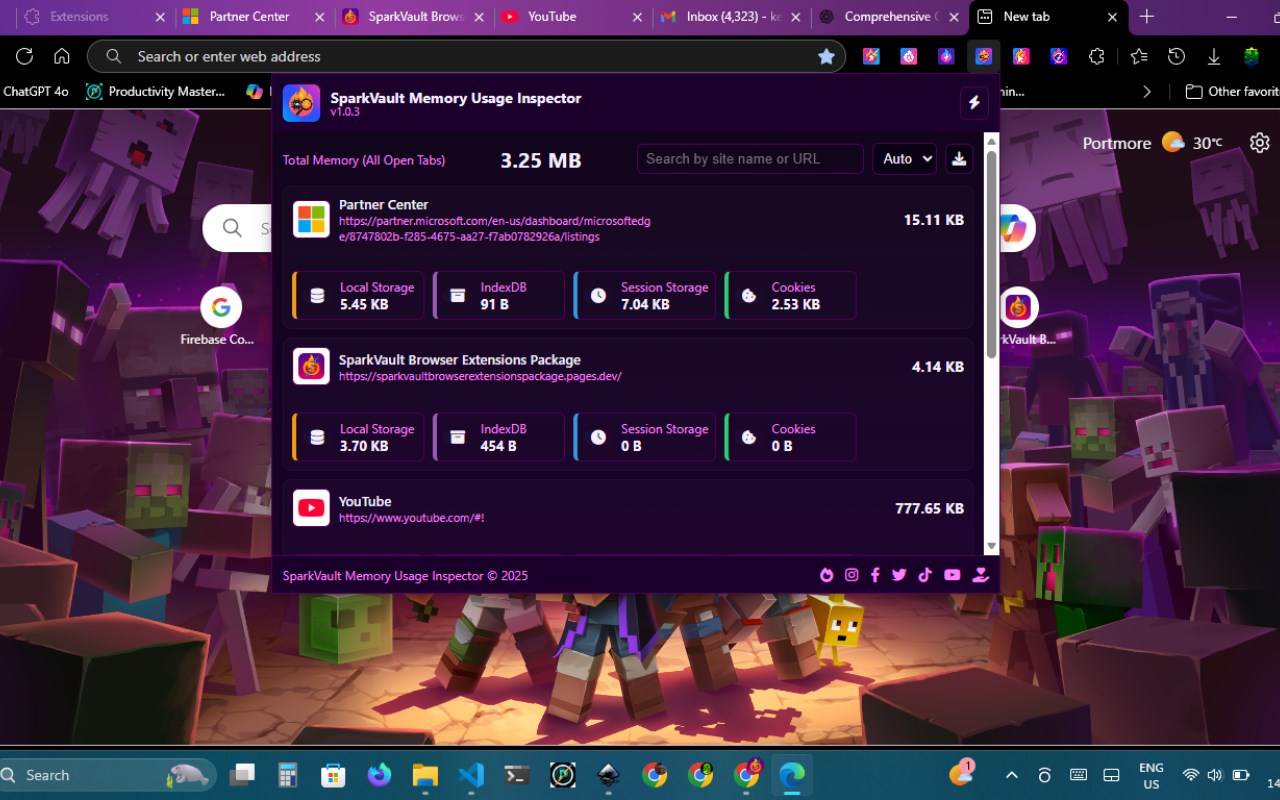
Task: Open the Twitter footer icon
Action: (x=899, y=575)
